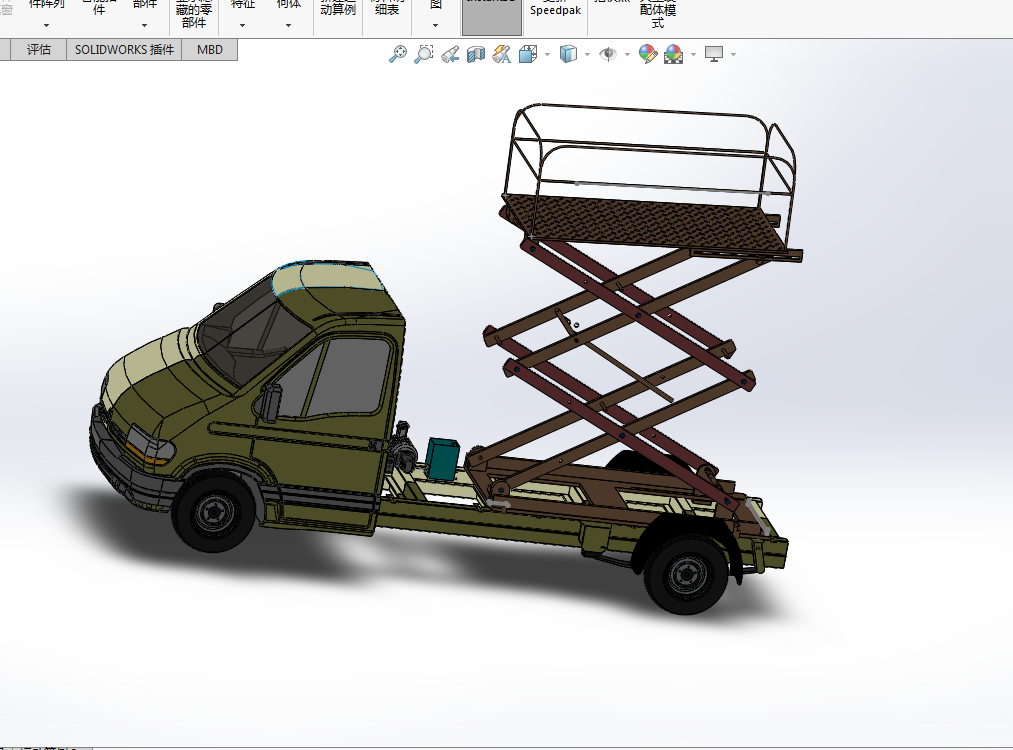Click the View Orientation cube icon
Screen dimensions: 1013x750
(x=528, y=55)
